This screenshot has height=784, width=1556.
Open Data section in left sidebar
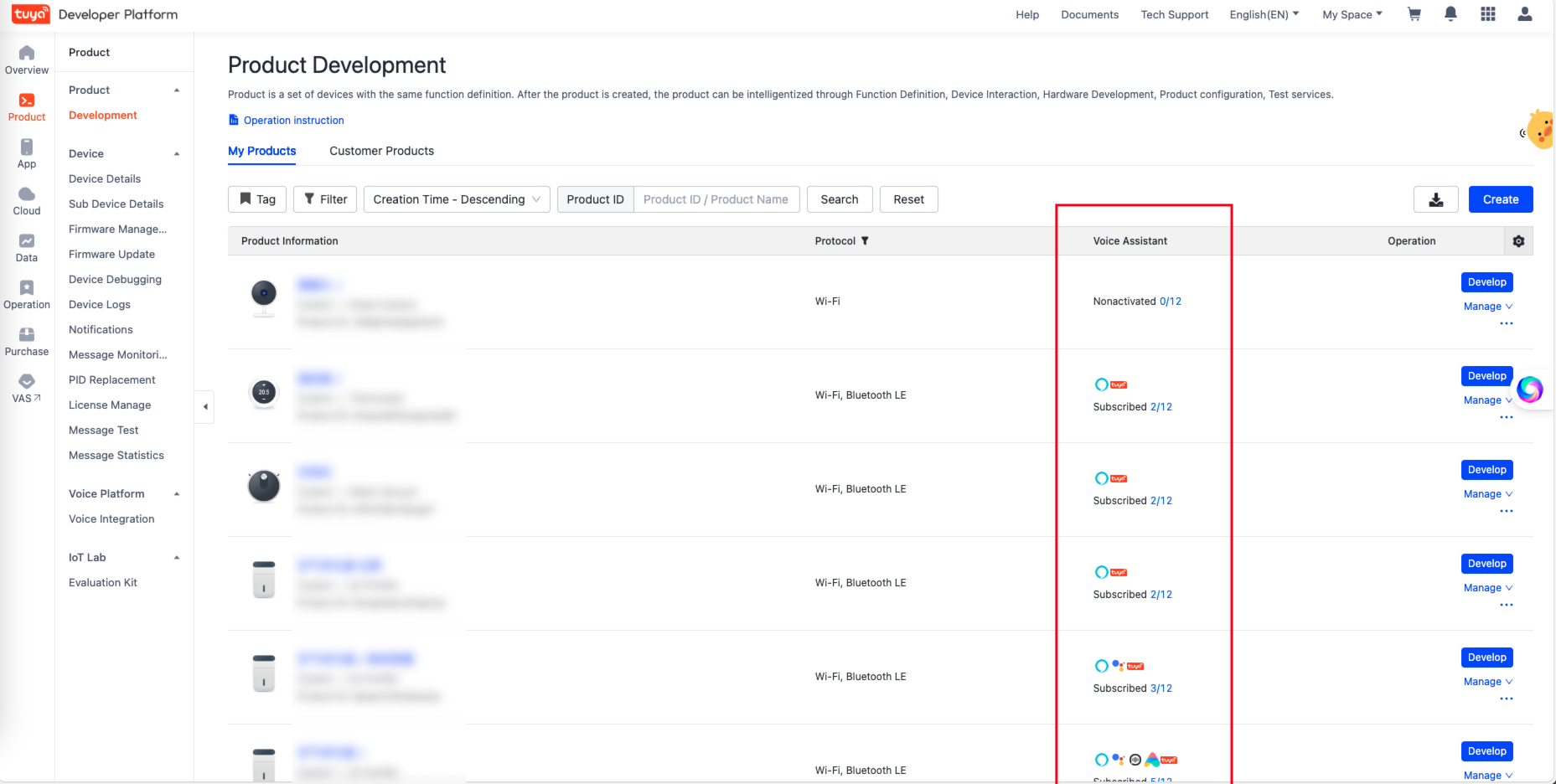(x=27, y=248)
